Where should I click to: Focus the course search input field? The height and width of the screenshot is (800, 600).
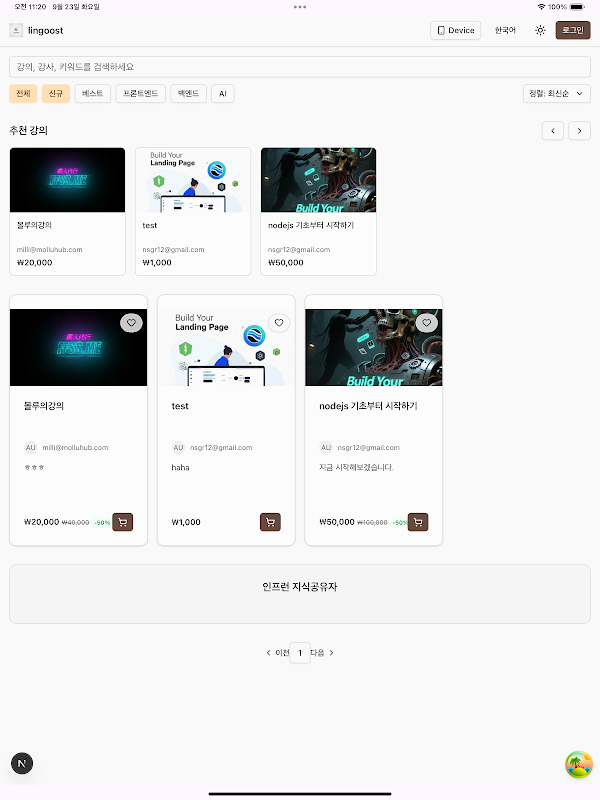[300, 67]
